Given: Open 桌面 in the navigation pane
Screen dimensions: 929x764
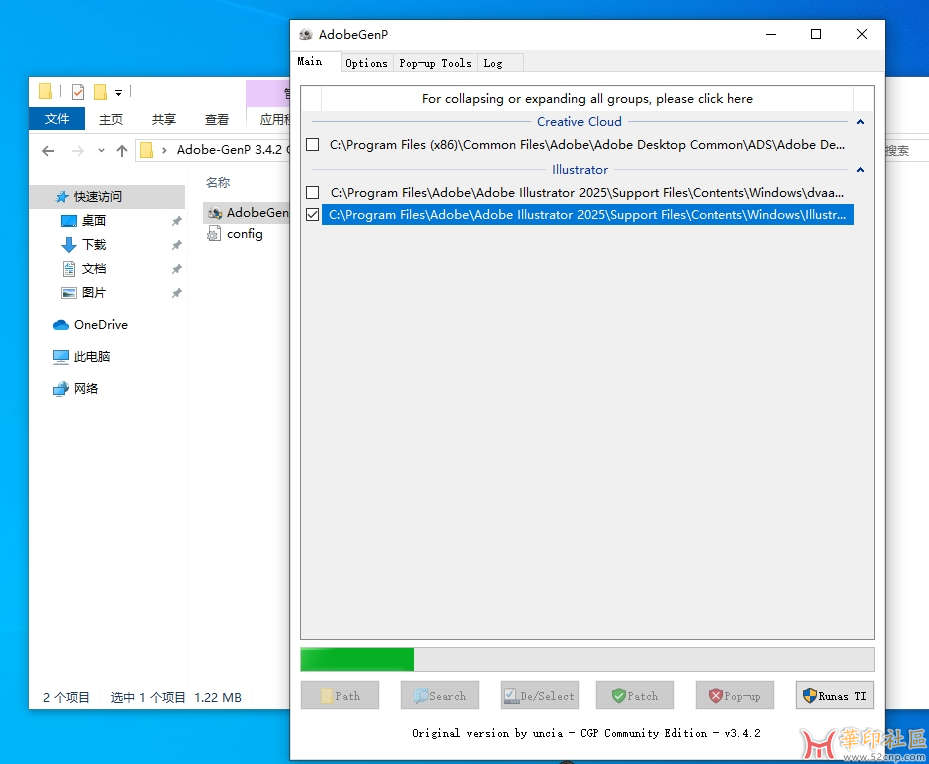Looking at the screenshot, I should coord(94,221).
